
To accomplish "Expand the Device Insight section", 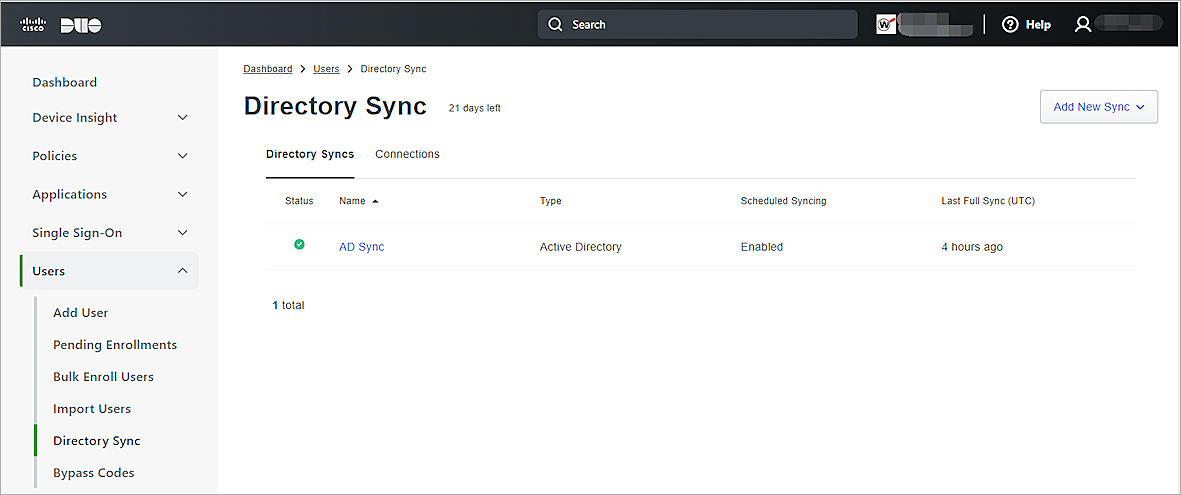I will (x=182, y=118).
